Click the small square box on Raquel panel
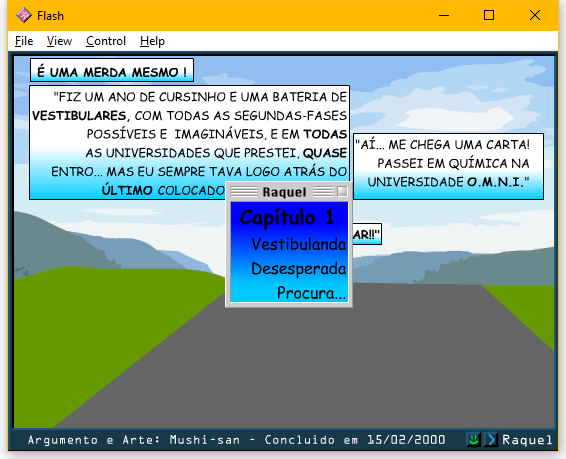The height and width of the screenshot is (459, 566). 342,191
